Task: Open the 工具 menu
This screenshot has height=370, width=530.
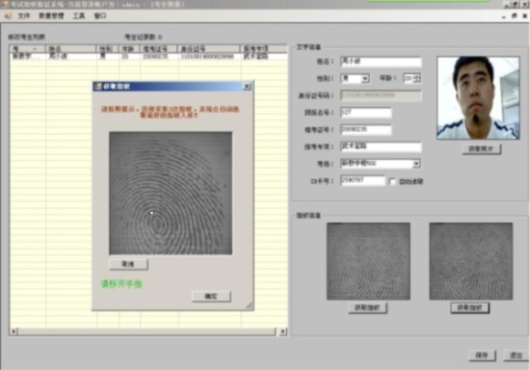Action: point(79,16)
